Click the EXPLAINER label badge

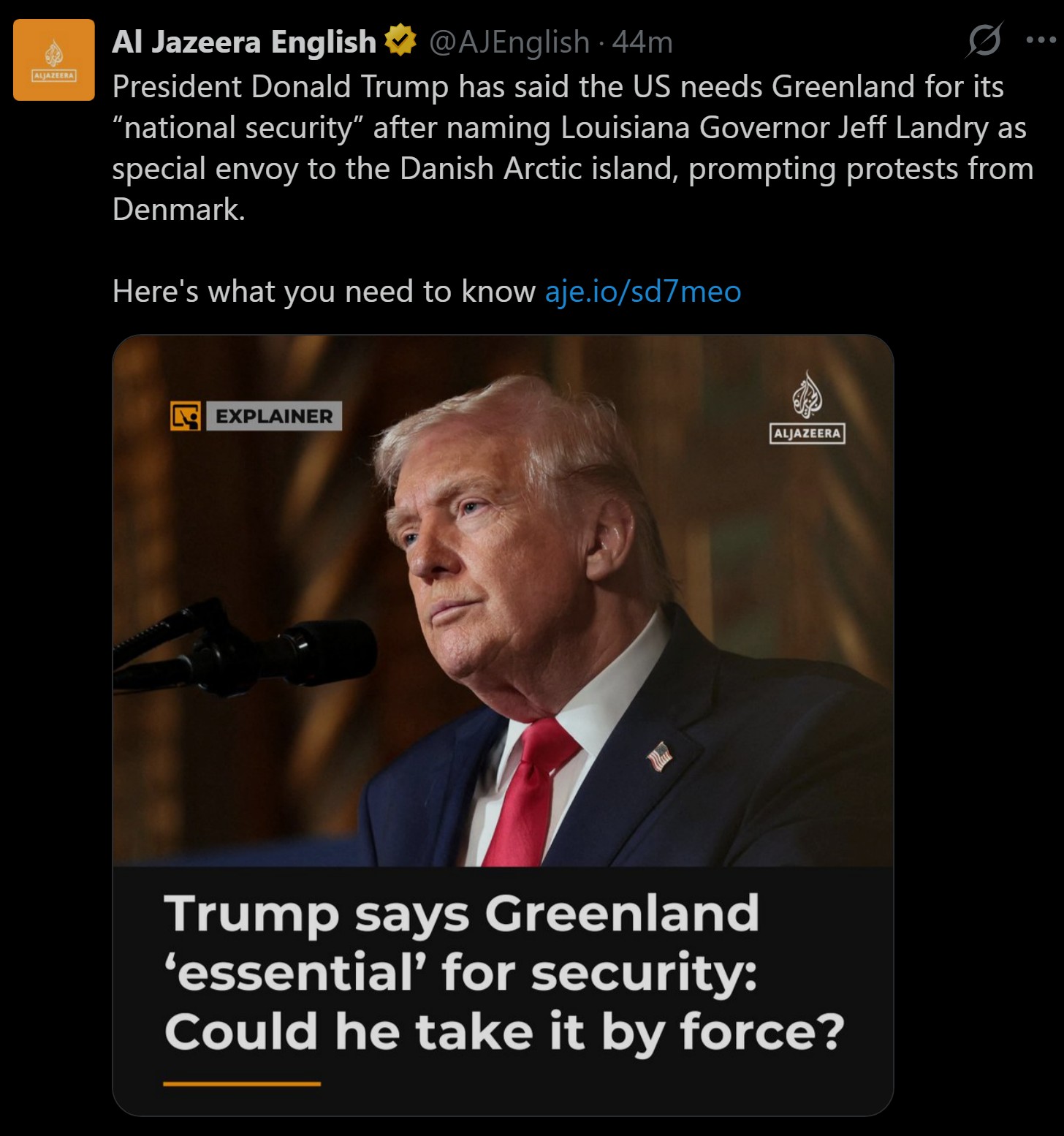point(274,416)
